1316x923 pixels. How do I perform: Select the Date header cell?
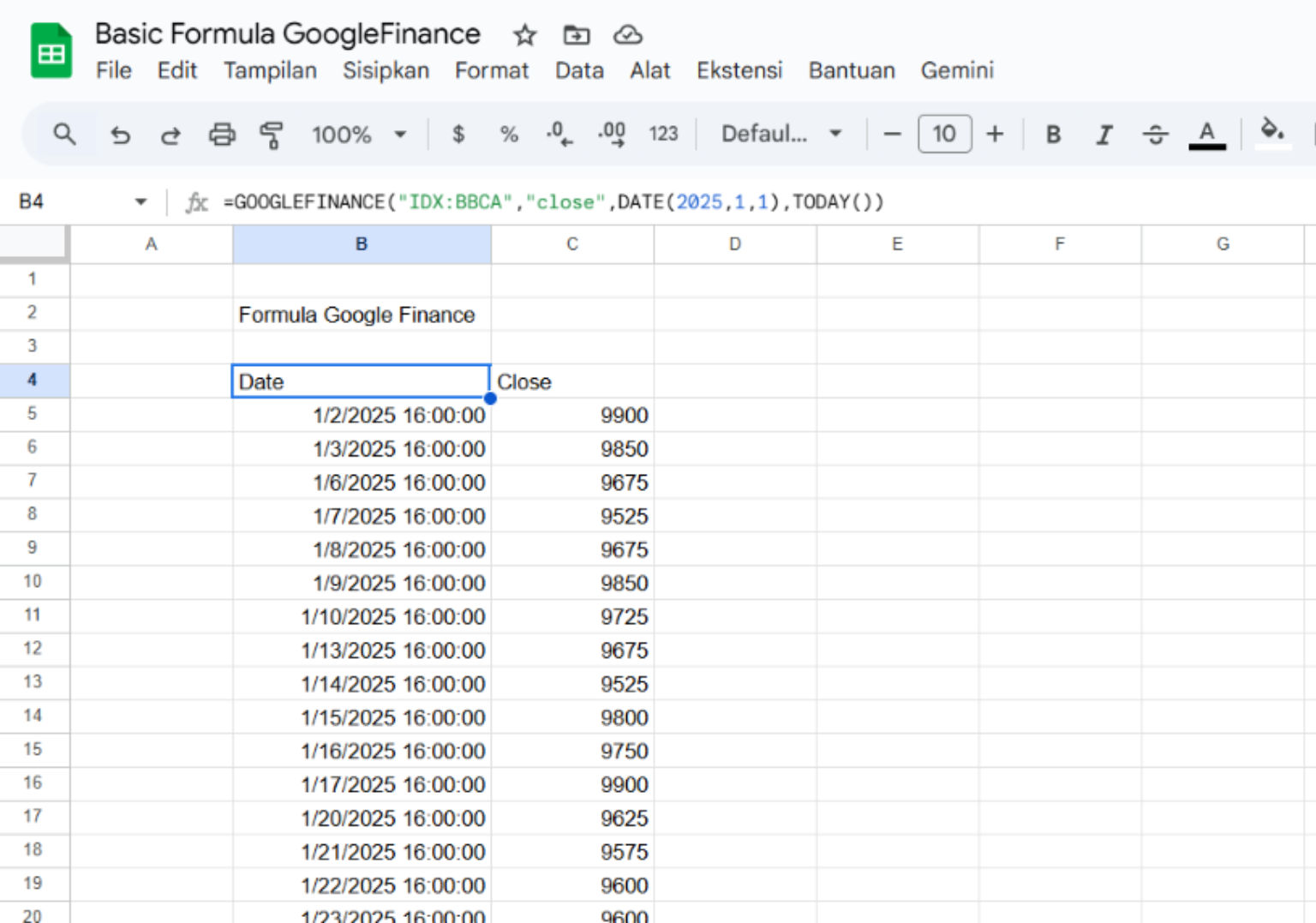coord(362,381)
